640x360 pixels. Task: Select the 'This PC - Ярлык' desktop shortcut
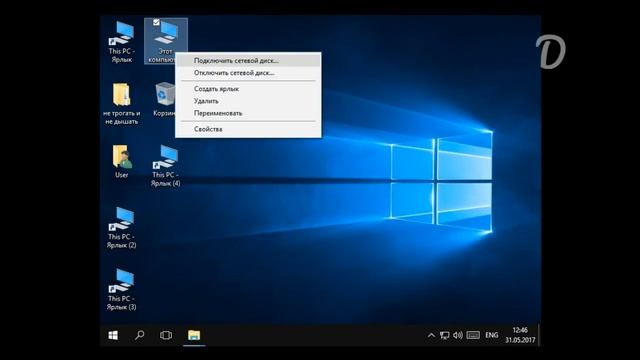tap(121, 42)
